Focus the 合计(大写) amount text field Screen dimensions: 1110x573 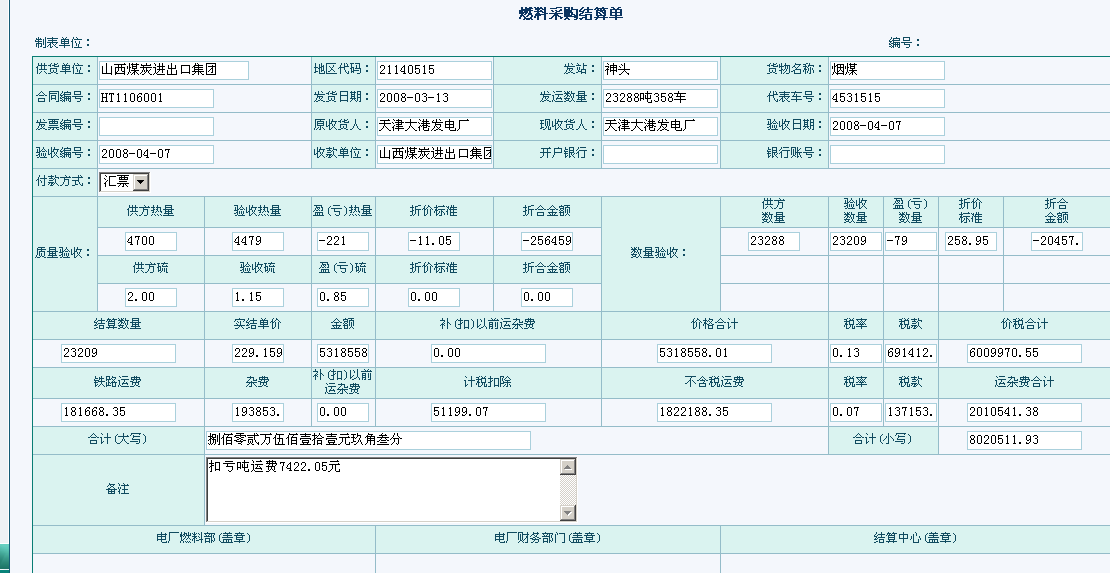click(368, 441)
